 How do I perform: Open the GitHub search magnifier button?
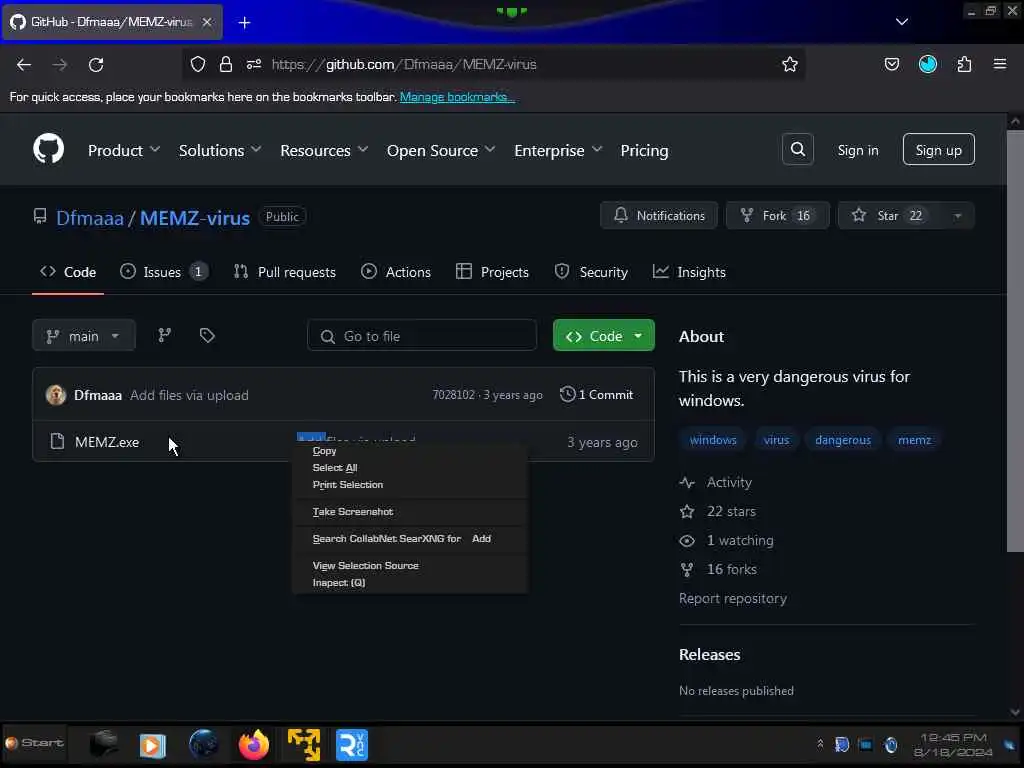tap(797, 150)
